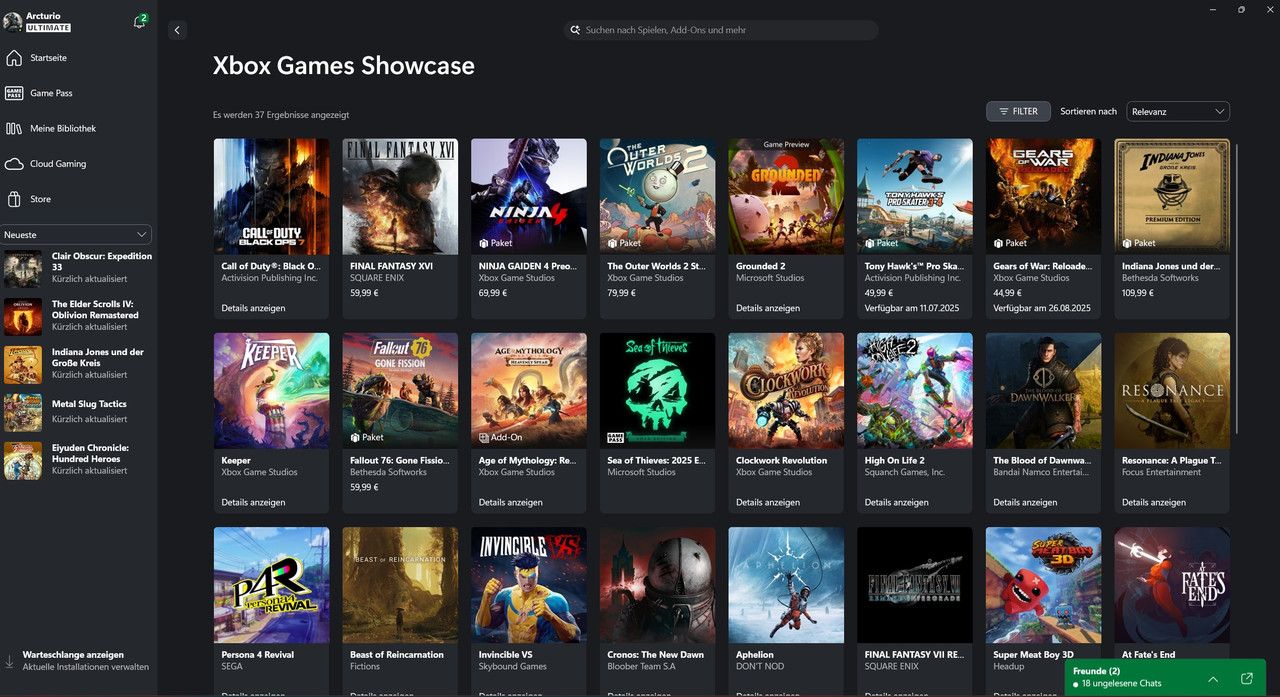Open the Oblivion Remastered sidebar icon
The width and height of the screenshot is (1280, 697).
(x=23, y=316)
